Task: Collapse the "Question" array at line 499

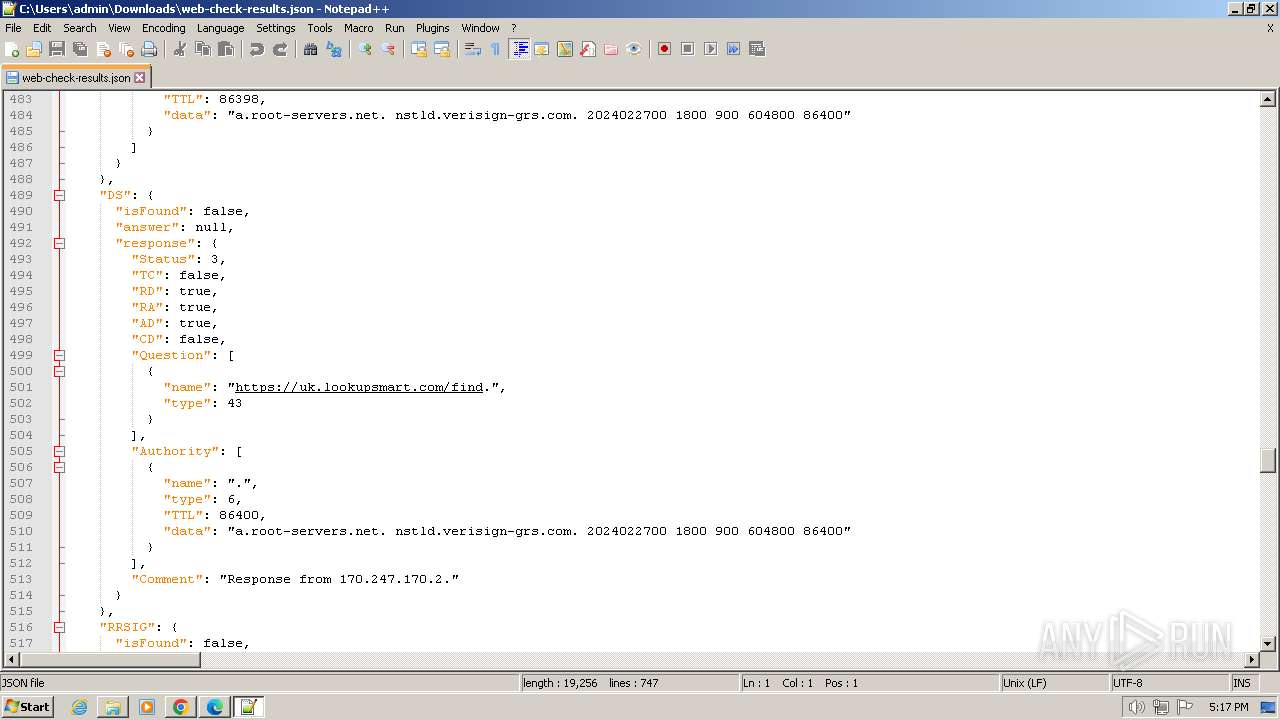Action: [x=59, y=355]
